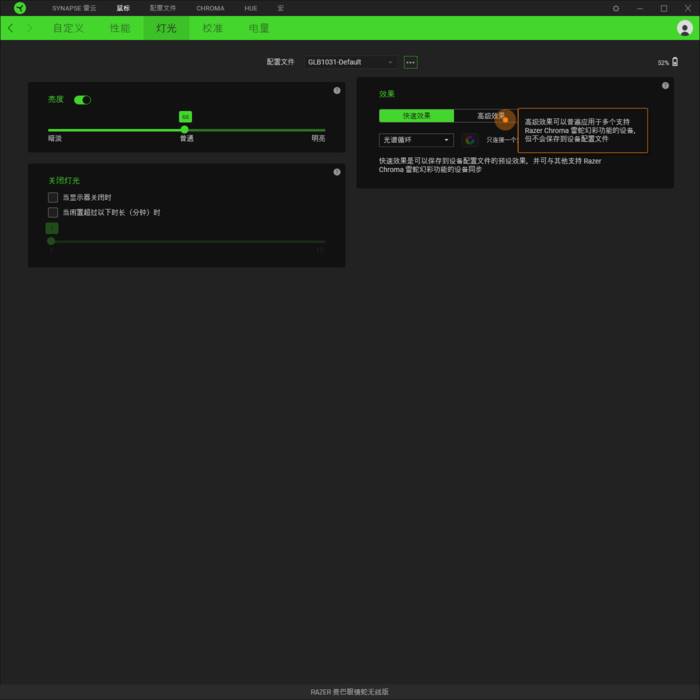Click the RAZER device name in footer

pos(350,692)
